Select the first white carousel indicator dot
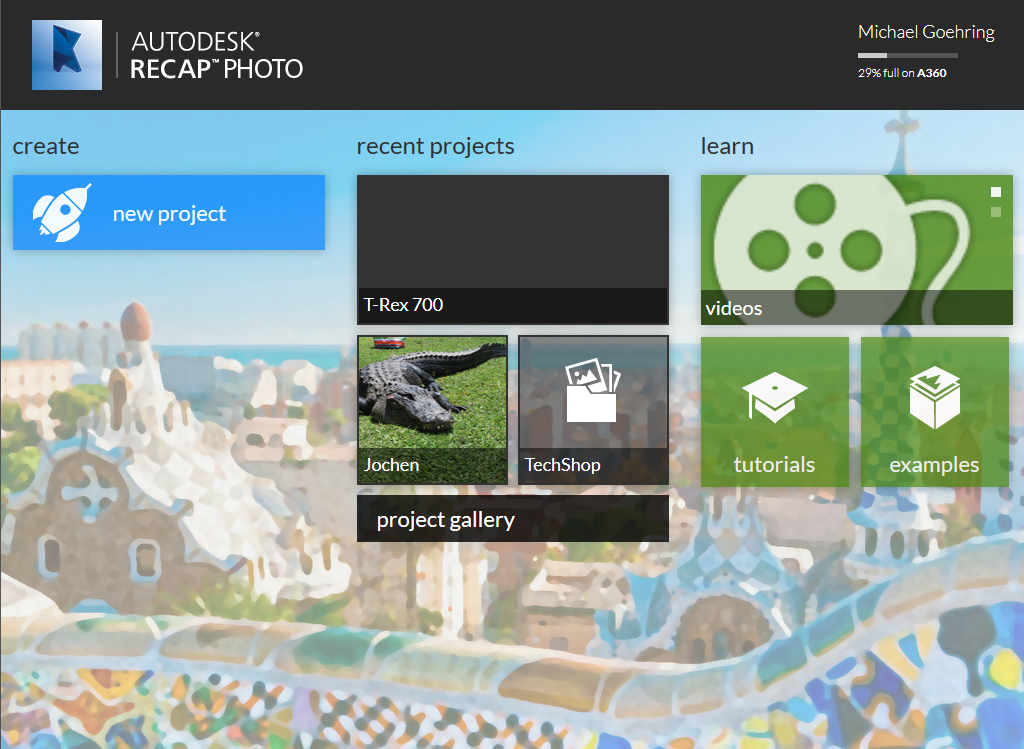This screenshot has width=1024, height=749. [996, 192]
